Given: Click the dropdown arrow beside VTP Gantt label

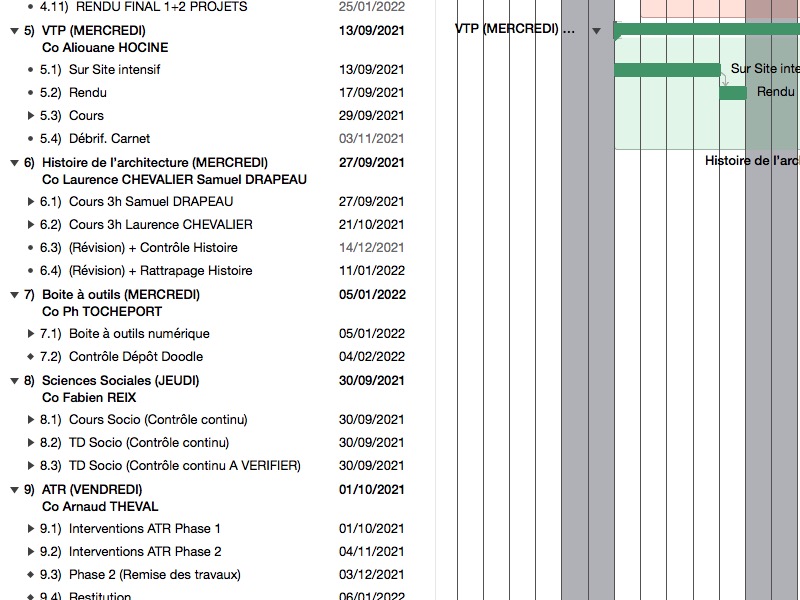Looking at the screenshot, I should coord(597,31).
